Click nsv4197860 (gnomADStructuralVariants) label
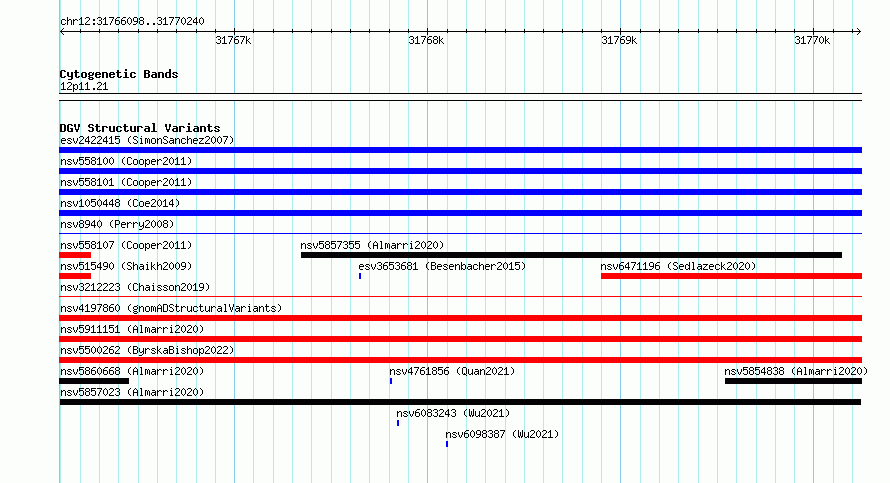The width and height of the screenshot is (890, 483). (x=171, y=308)
